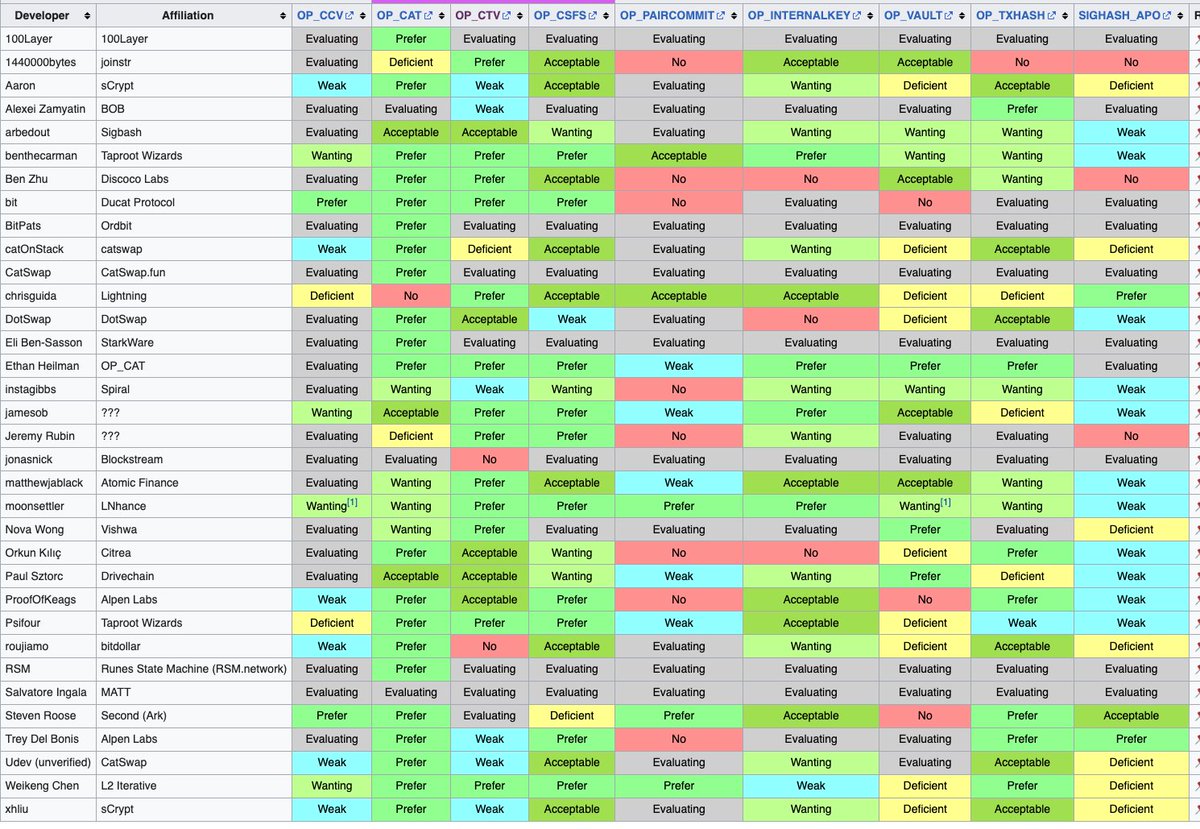Select affiliation 'Citrea'
This screenshot has height=829, width=1200.
click(116, 552)
